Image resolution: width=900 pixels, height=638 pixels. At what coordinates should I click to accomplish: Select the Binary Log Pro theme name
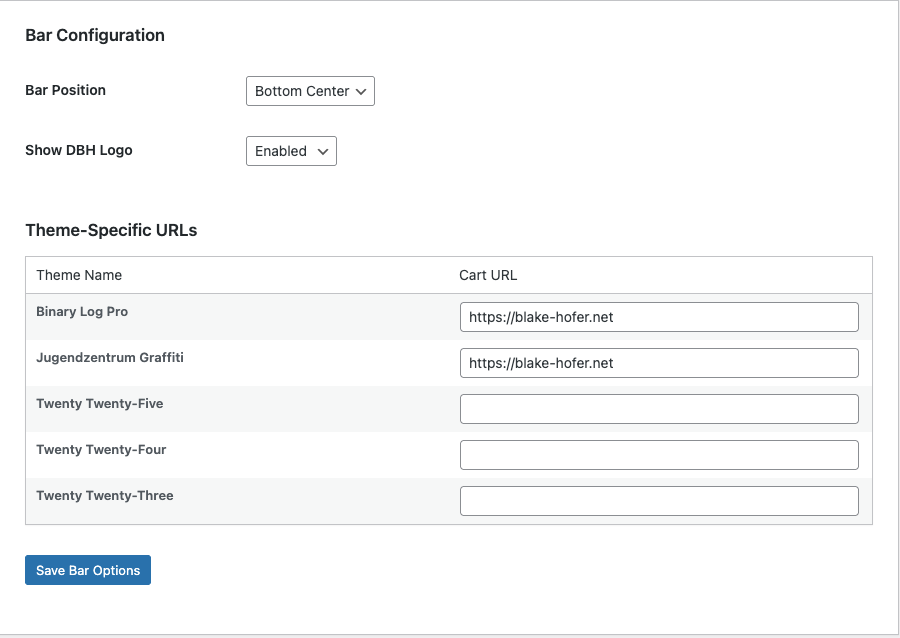82,312
